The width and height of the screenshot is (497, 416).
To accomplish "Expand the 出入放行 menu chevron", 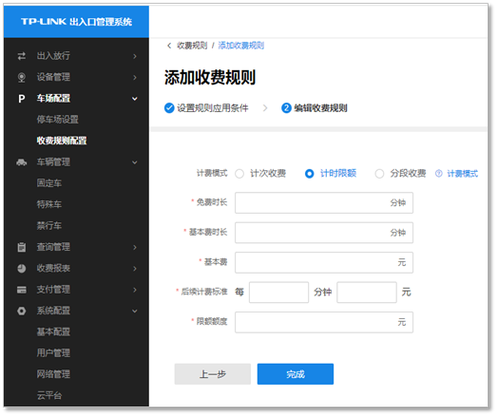I will click(x=135, y=56).
